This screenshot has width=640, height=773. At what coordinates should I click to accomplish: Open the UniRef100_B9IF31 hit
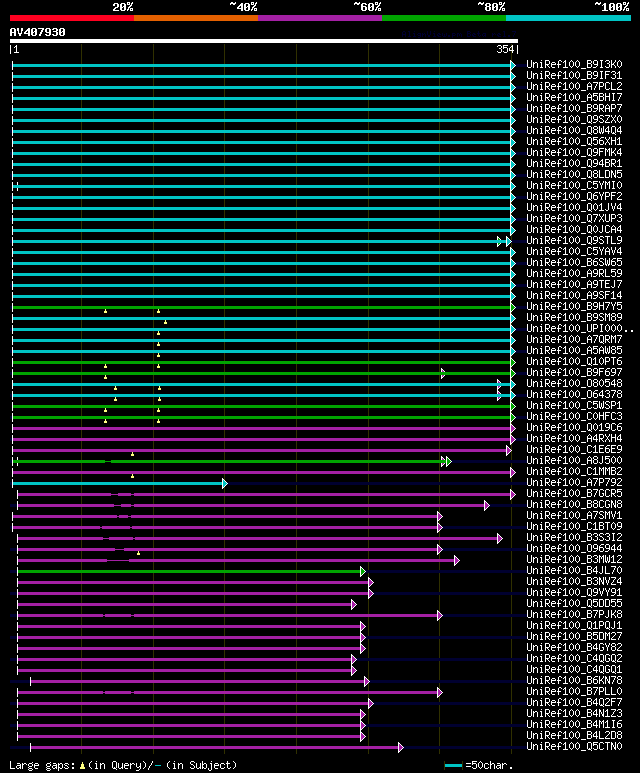[x=574, y=75]
